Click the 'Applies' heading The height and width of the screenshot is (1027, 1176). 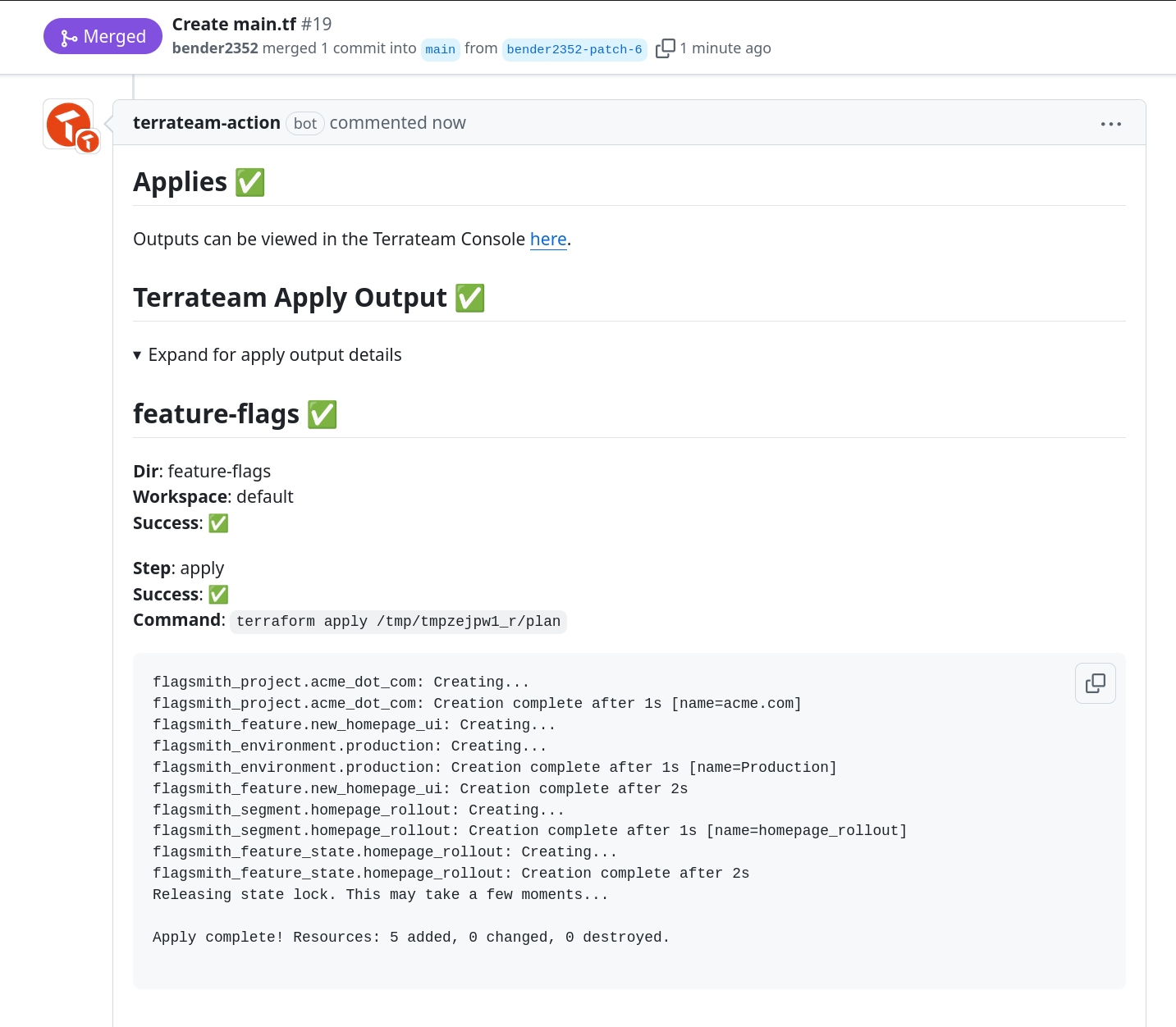(x=199, y=181)
